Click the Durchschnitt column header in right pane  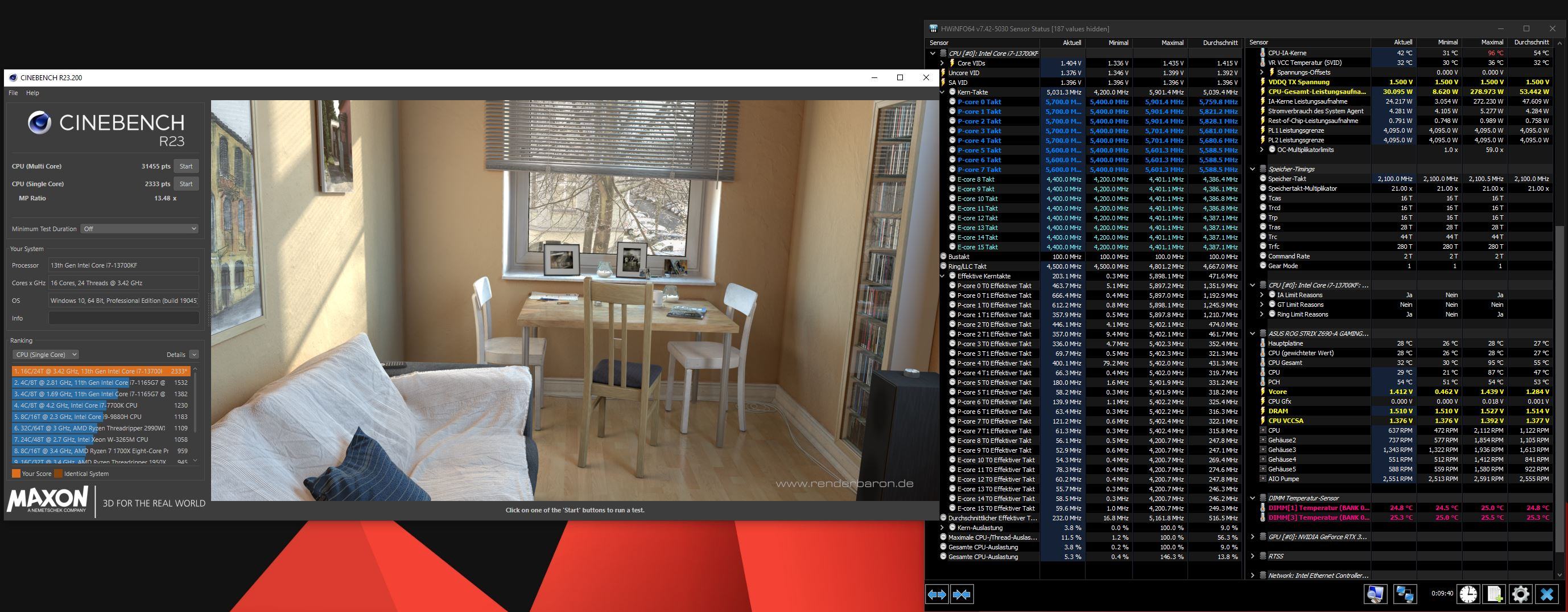pos(1530,43)
